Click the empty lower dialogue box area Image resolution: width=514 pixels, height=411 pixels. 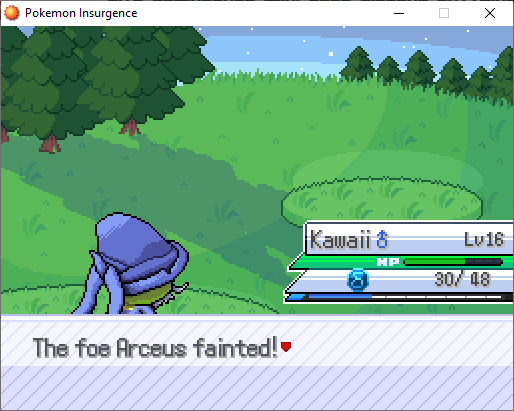(257, 388)
